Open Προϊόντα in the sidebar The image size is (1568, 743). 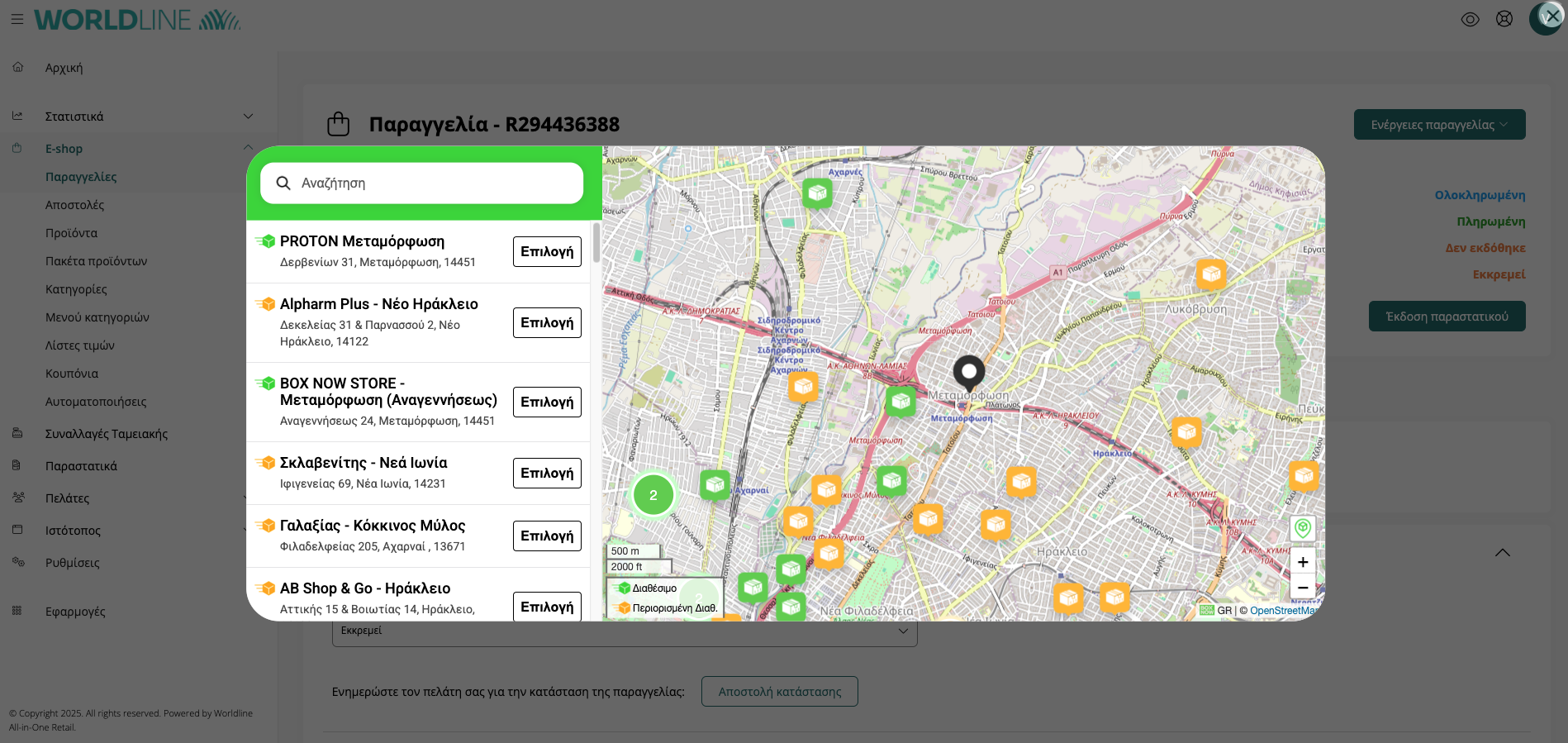point(71,233)
